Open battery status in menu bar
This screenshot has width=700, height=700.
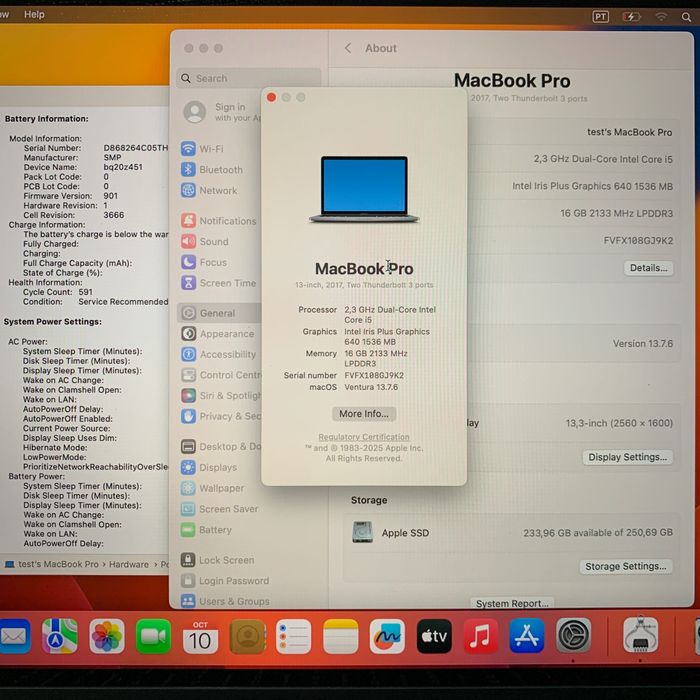631,17
